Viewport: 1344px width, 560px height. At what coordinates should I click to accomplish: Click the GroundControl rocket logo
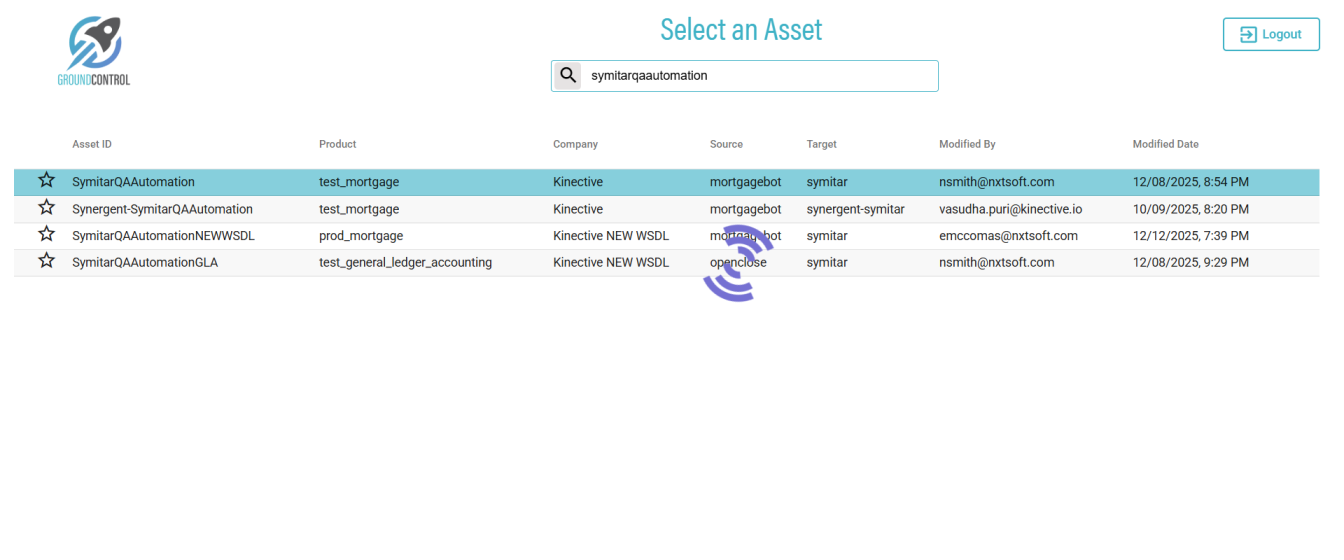[94, 51]
